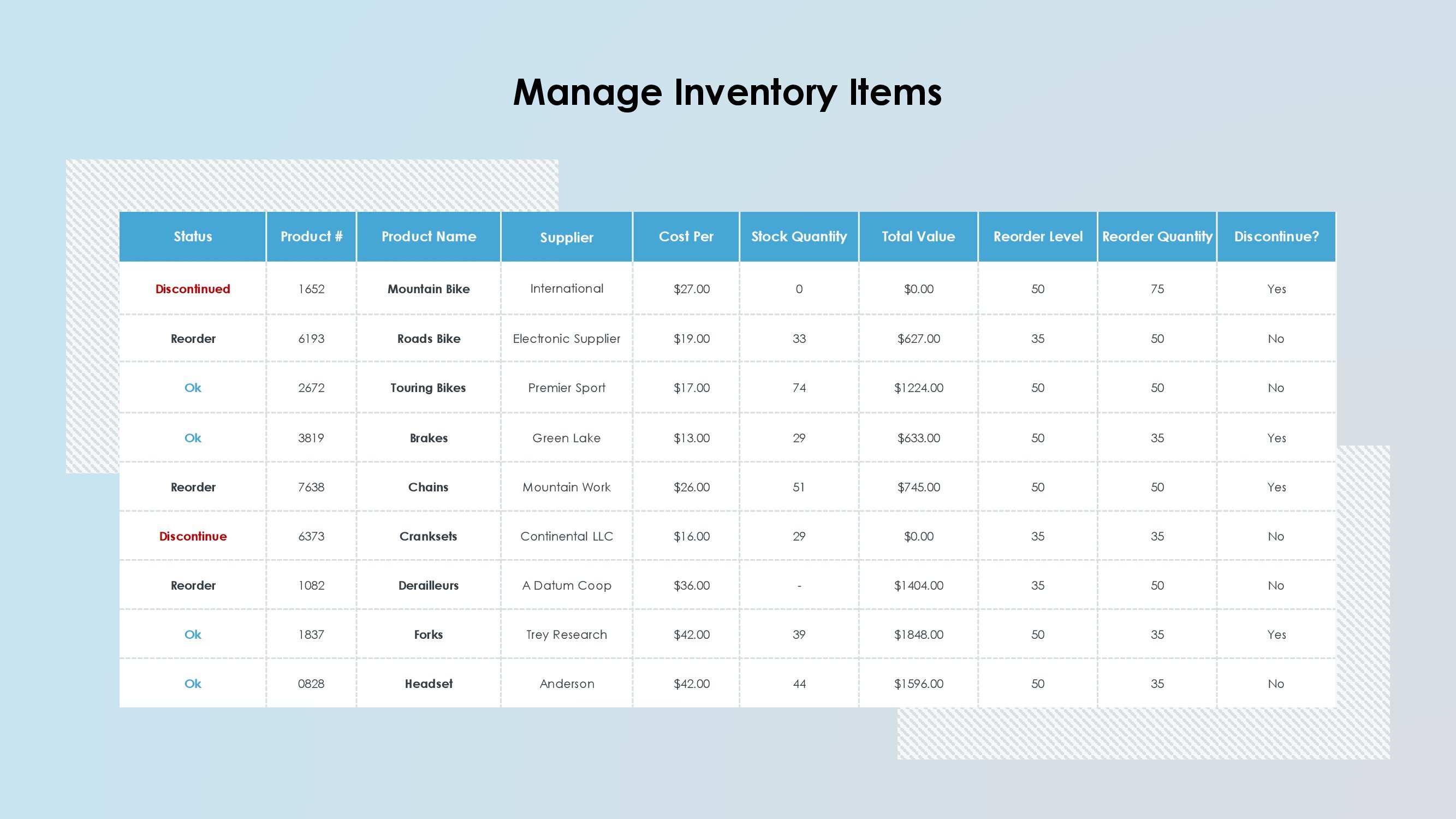
Task: Select the Reorder Quantity column header
Action: 1157,236
